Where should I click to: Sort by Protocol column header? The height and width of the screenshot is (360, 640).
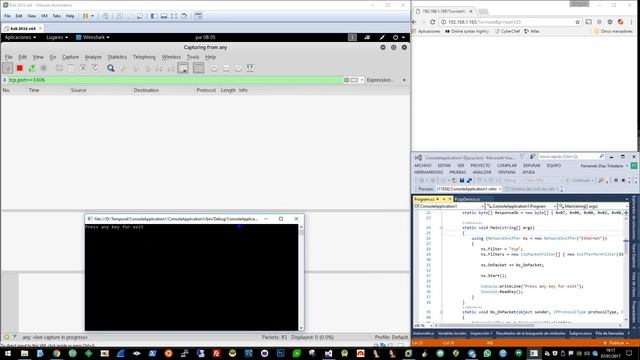click(206, 90)
